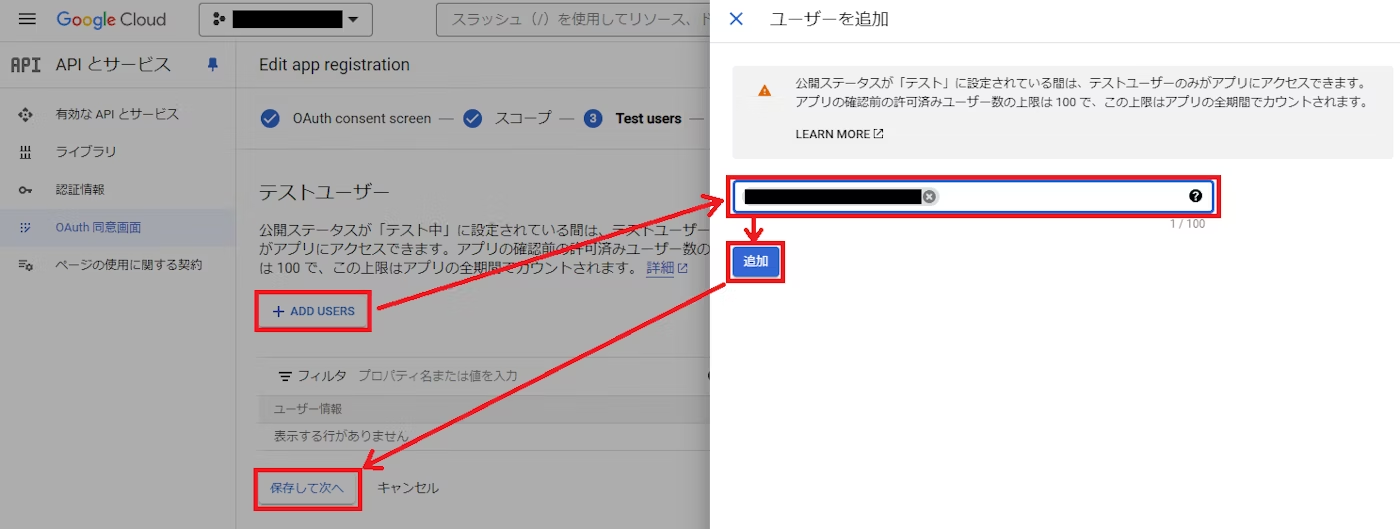
Task: Close the ユーザーを追加 panel
Action: pyautogui.click(x=737, y=19)
